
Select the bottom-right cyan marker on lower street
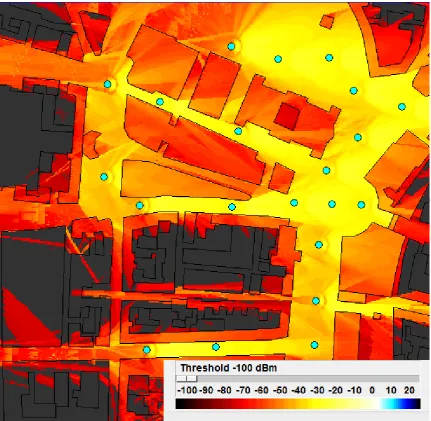point(314,345)
